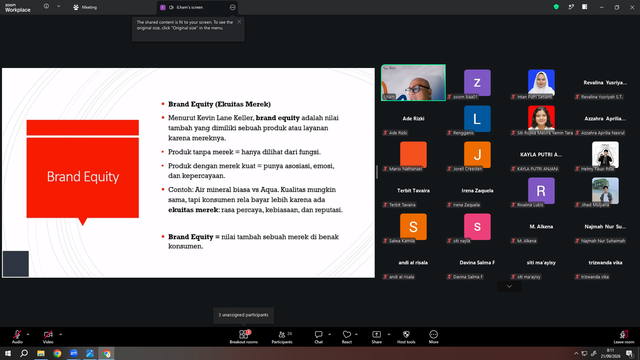Click the trizwanda vika name tile
Viewport: 640px width, 360px height.
(x=605, y=262)
